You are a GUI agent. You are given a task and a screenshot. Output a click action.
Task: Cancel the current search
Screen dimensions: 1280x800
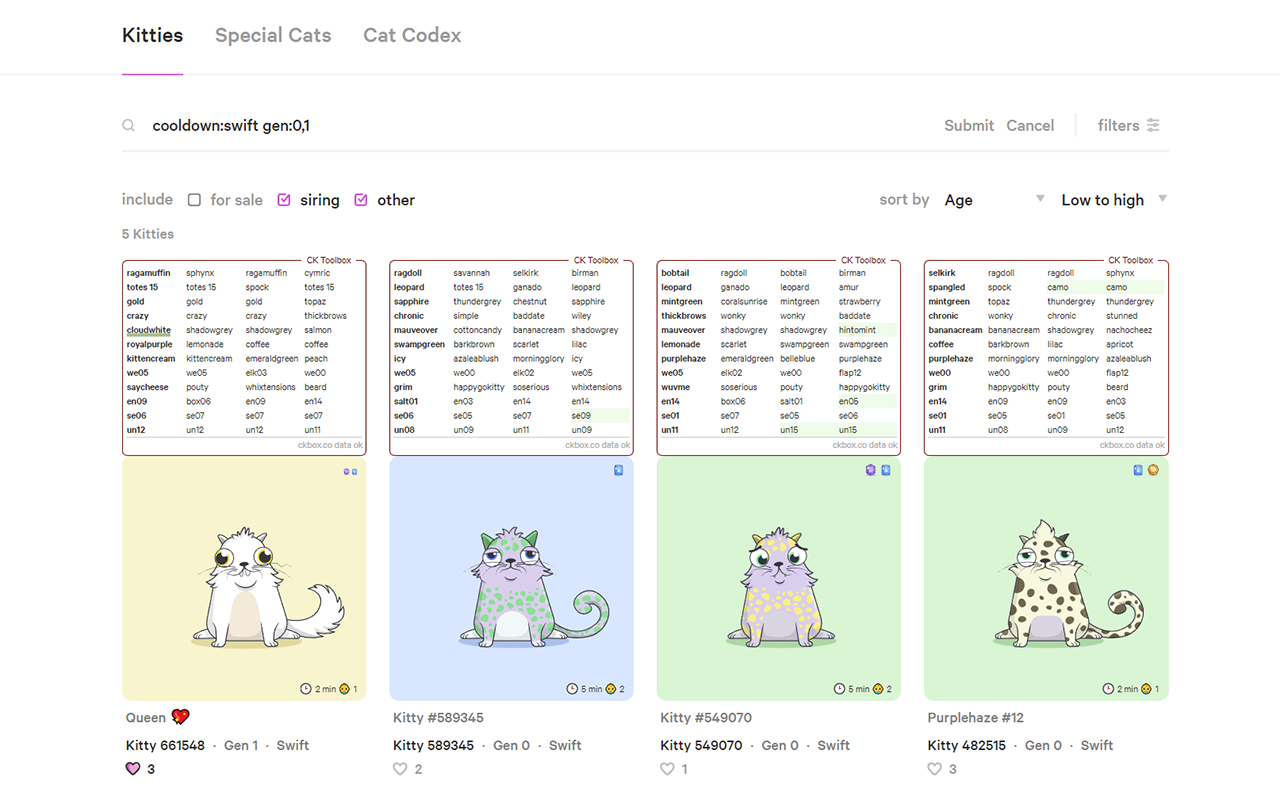1030,126
